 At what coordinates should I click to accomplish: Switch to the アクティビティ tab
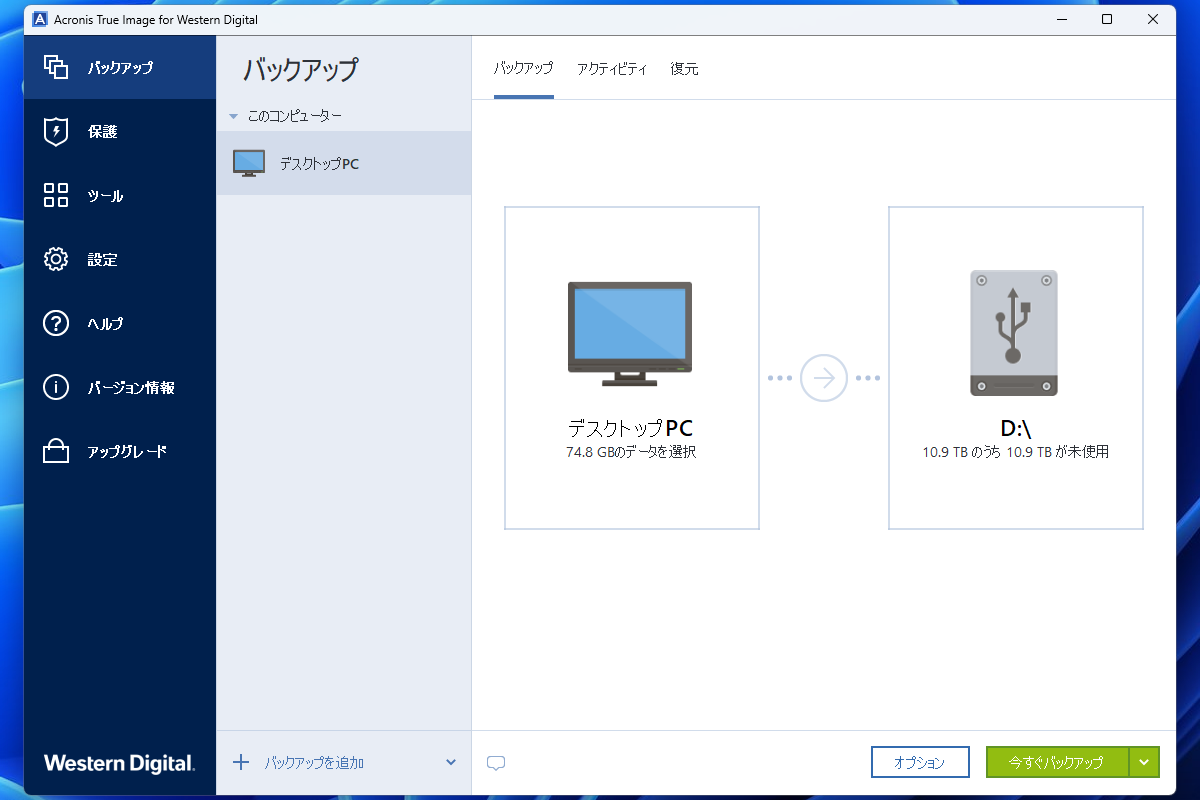pyautogui.click(x=612, y=68)
